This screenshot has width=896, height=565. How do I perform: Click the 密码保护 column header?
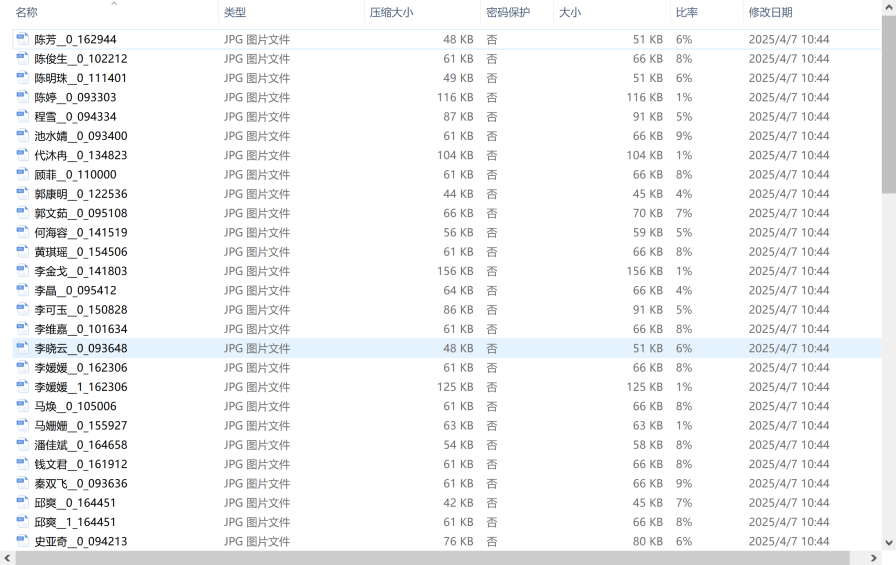pyautogui.click(x=508, y=13)
